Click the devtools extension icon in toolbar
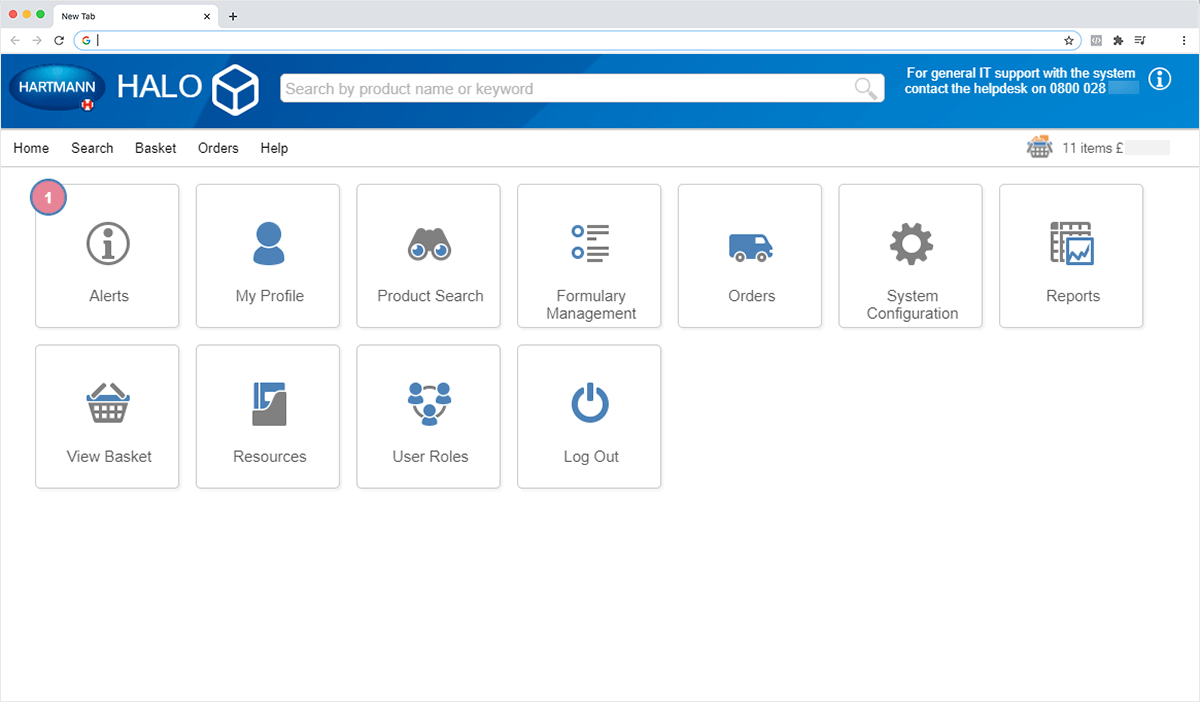 pos(1097,40)
